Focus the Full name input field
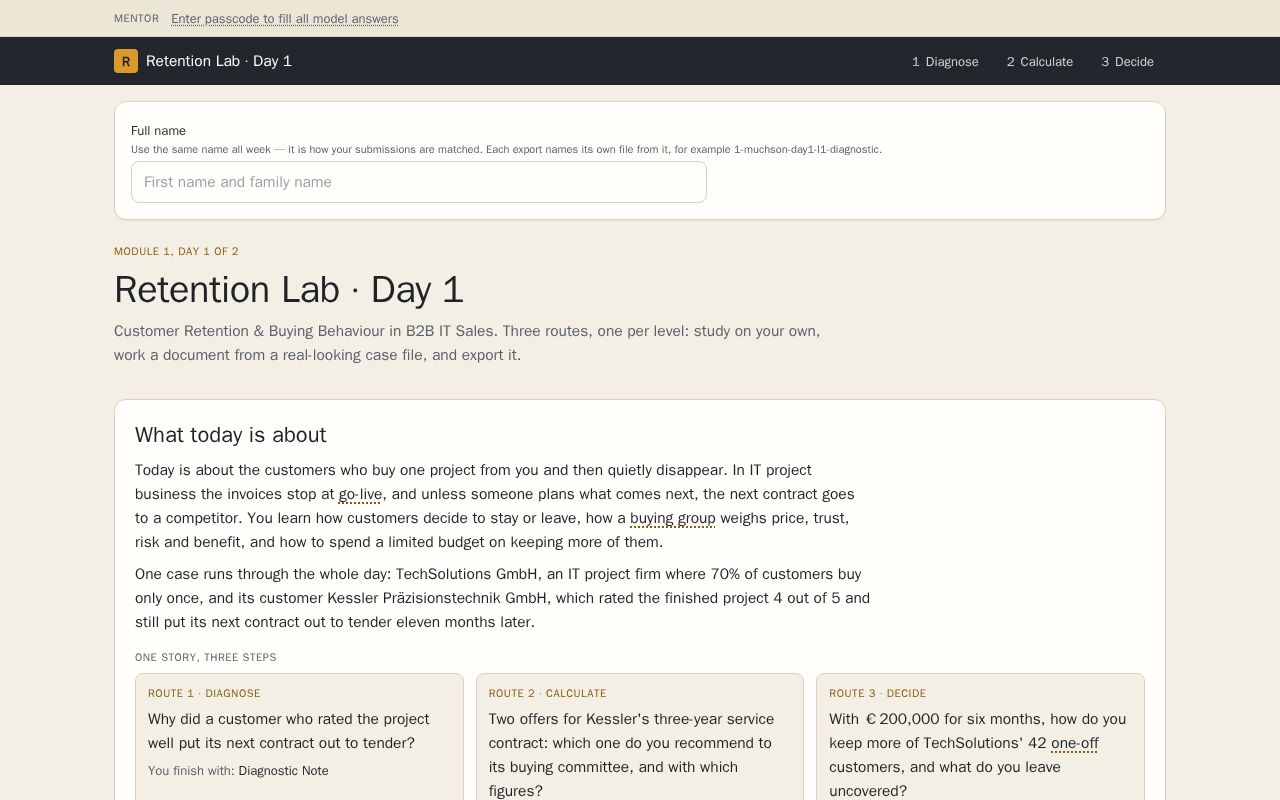1280x800 pixels. pos(419,182)
